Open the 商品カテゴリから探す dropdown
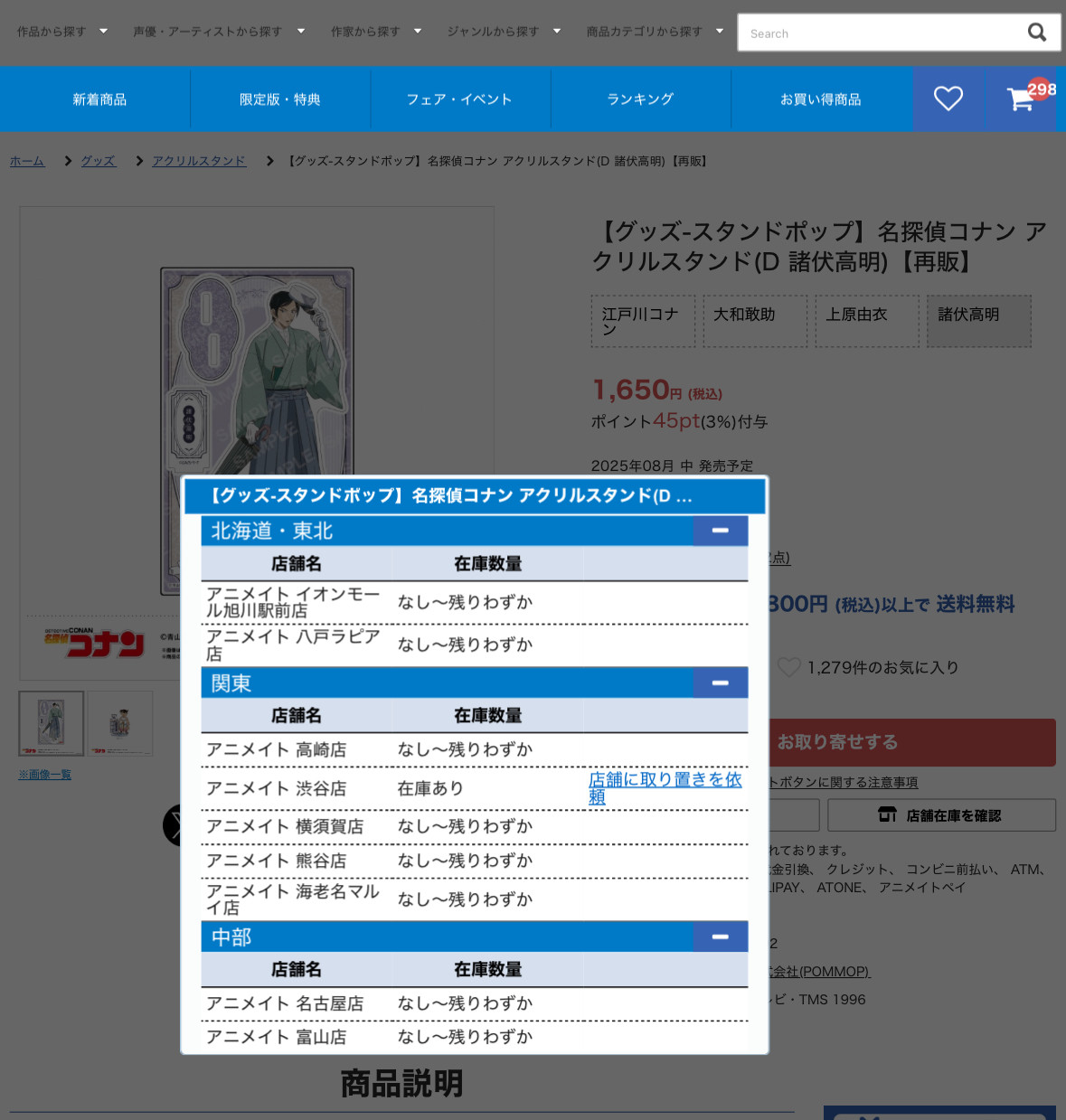 pyautogui.click(x=655, y=32)
